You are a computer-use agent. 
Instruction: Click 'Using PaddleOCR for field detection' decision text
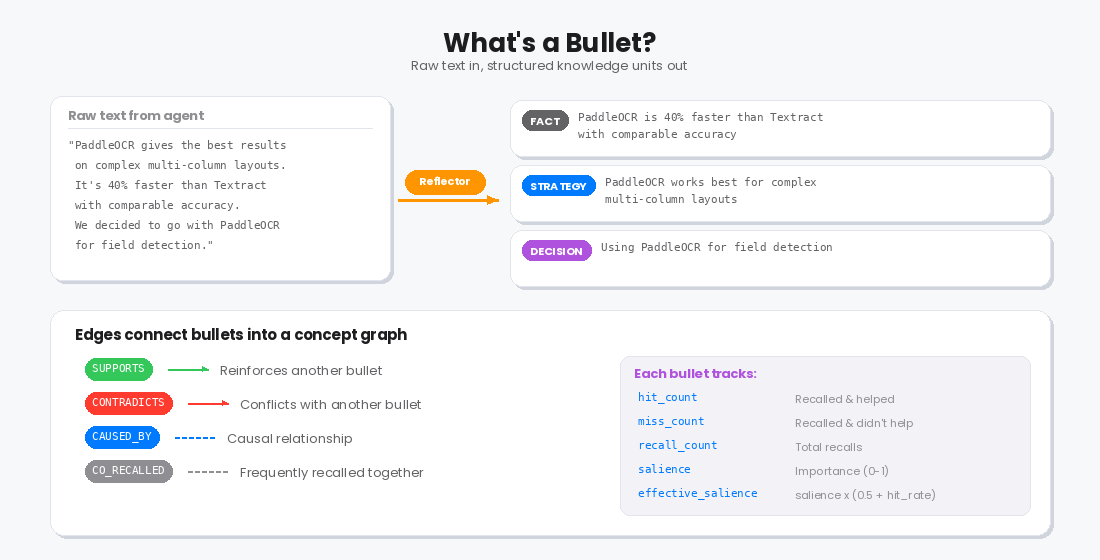point(716,247)
